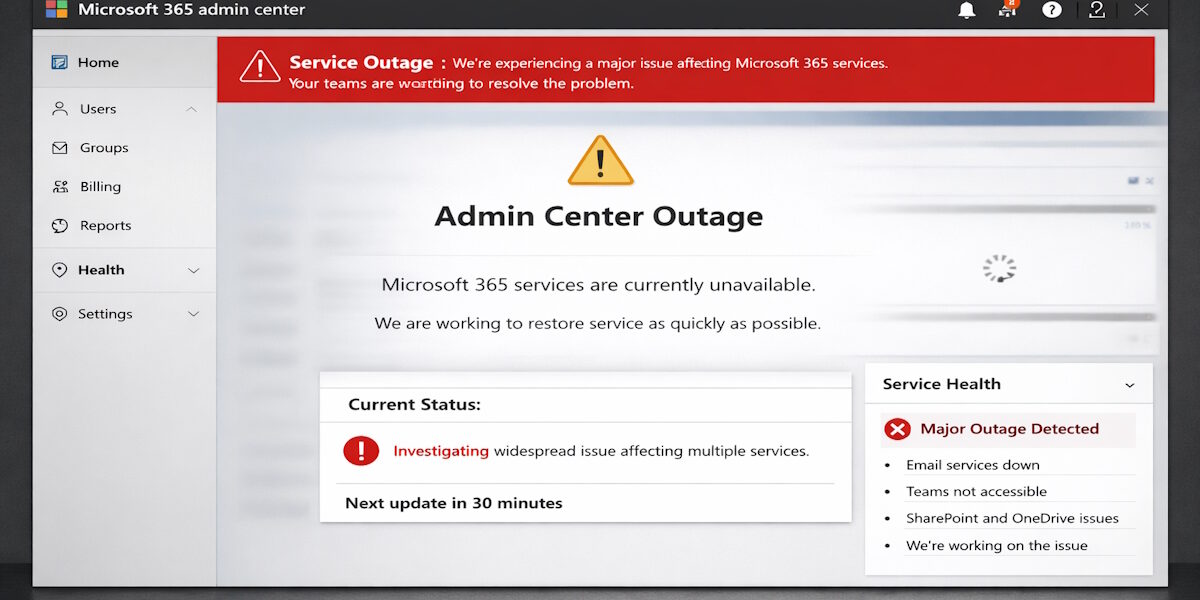Click the icon with orange badge
This screenshot has width=1200, height=600.
(1007, 9)
